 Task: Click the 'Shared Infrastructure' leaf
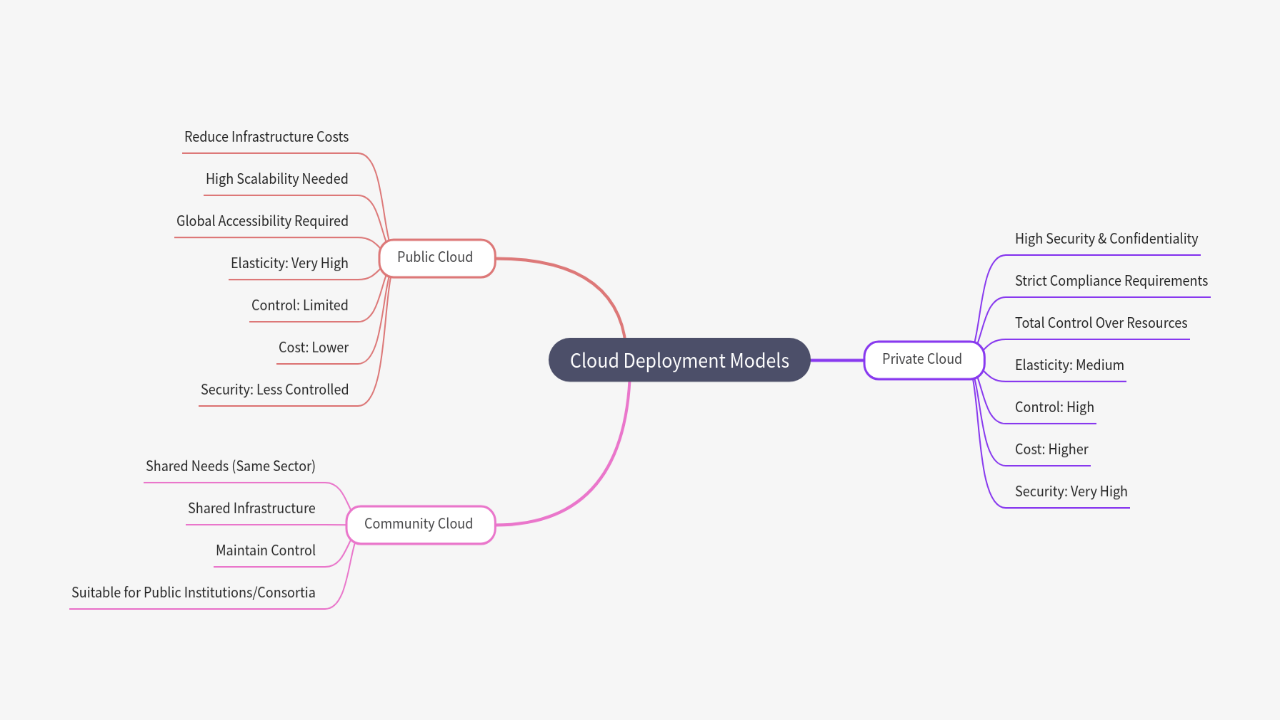251,508
